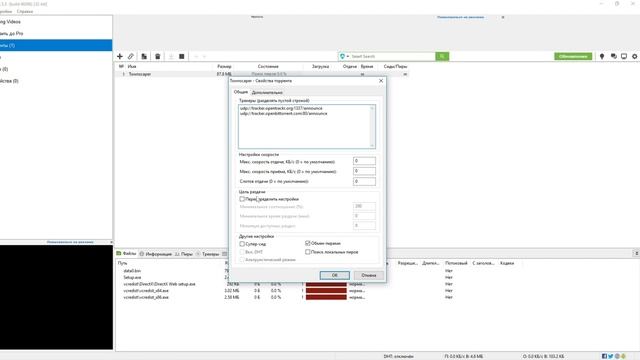Select the highlighted Торренты item in sidebar
The width and height of the screenshot is (640, 360).
pos(56,45)
